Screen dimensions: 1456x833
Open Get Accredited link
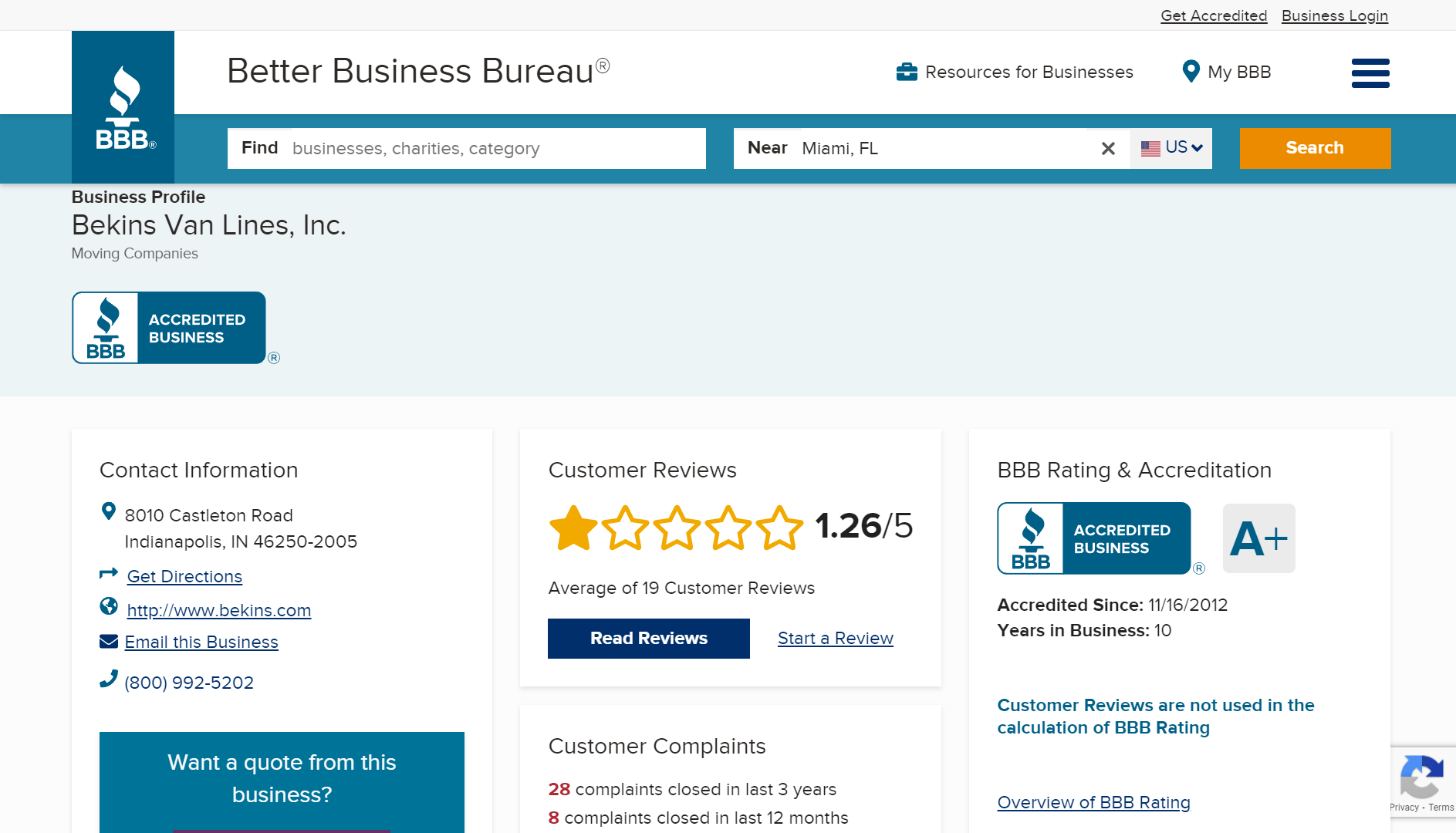click(1214, 15)
